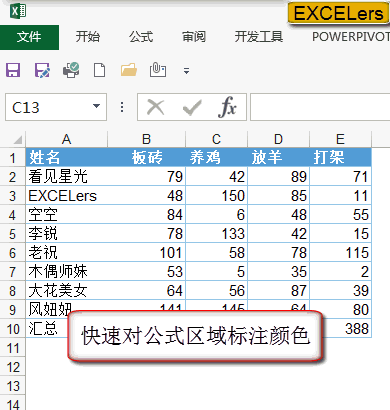
Task: Select row 10 header
Action: tap(13, 329)
